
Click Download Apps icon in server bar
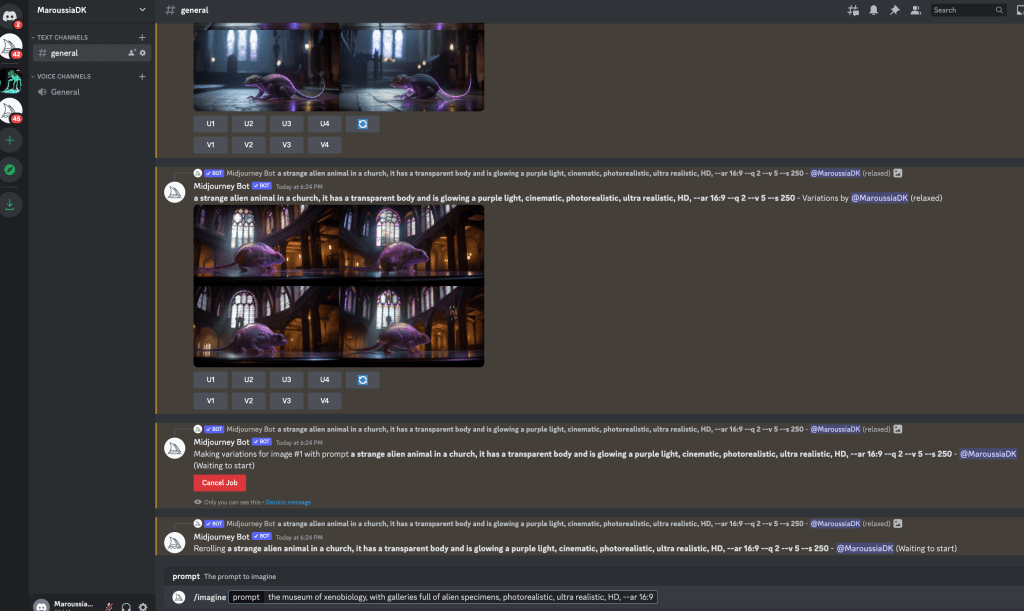(x=11, y=204)
